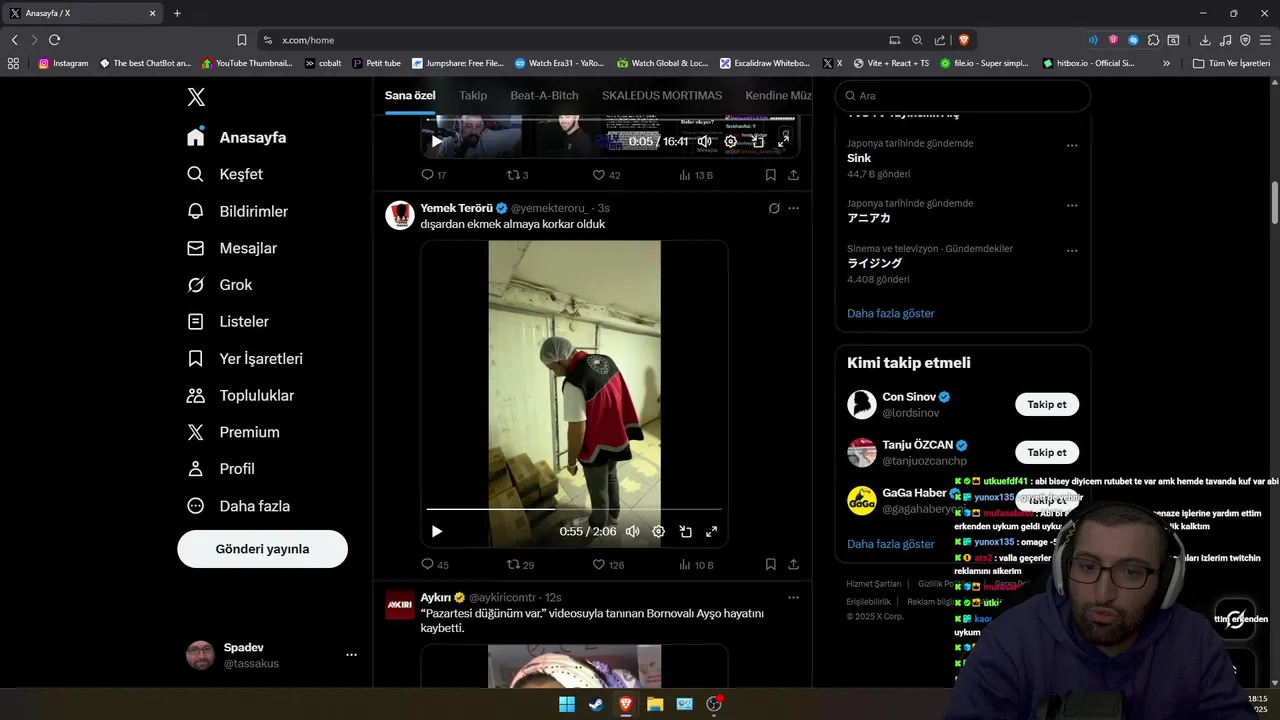The width and height of the screenshot is (1280, 720).
Task: Click the Ara search field
Action: tap(962, 96)
